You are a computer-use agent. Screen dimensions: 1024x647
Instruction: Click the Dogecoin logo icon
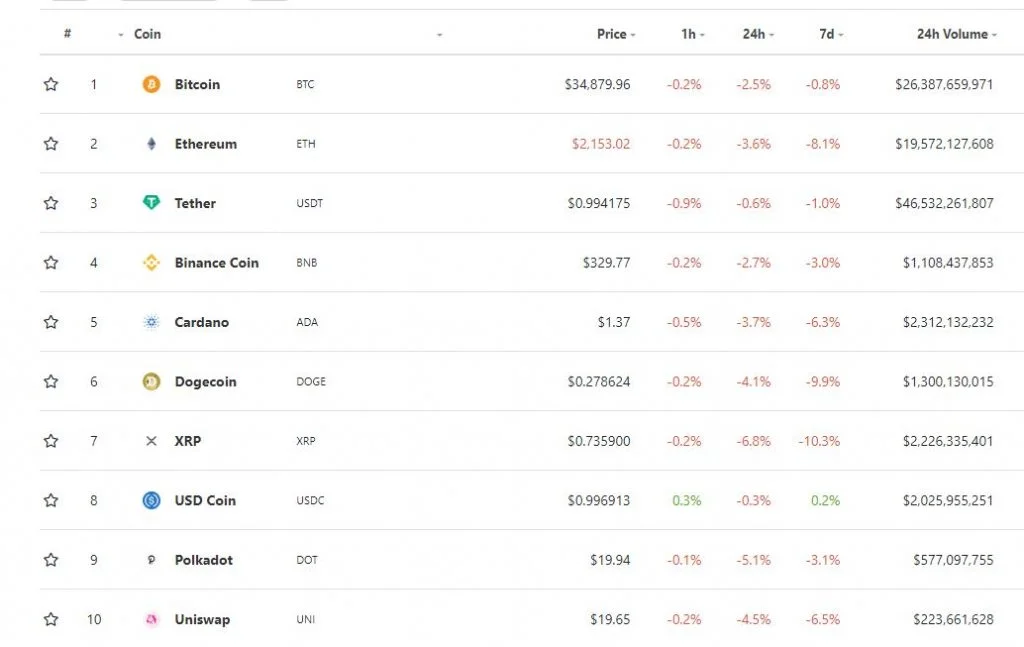151,381
